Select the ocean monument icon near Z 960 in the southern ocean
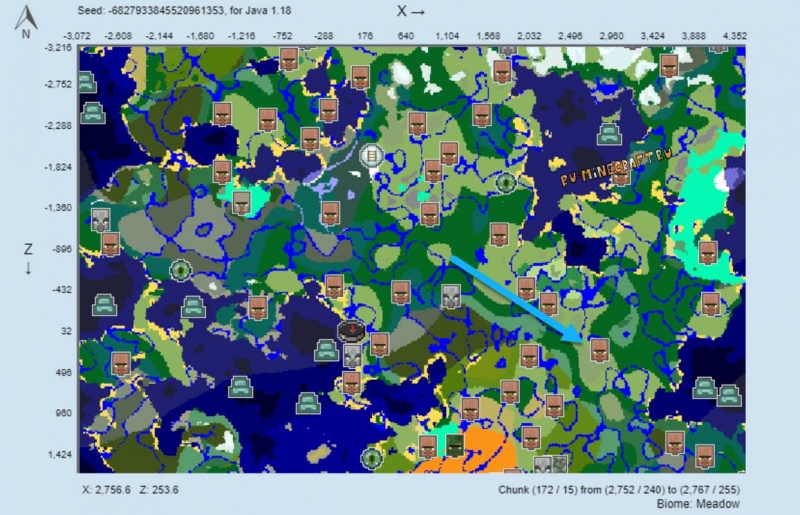The height and width of the screenshot is (515, 800). 308,404
